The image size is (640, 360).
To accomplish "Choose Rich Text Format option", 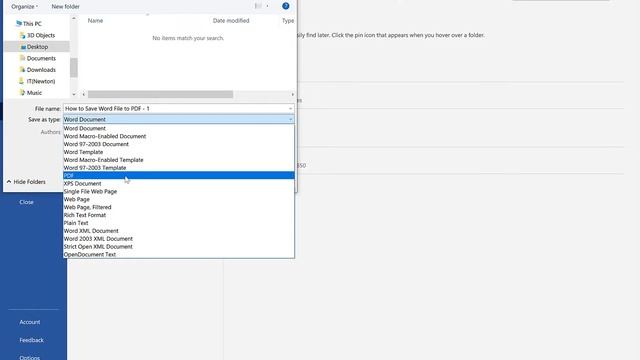I will tap(178, 215).
